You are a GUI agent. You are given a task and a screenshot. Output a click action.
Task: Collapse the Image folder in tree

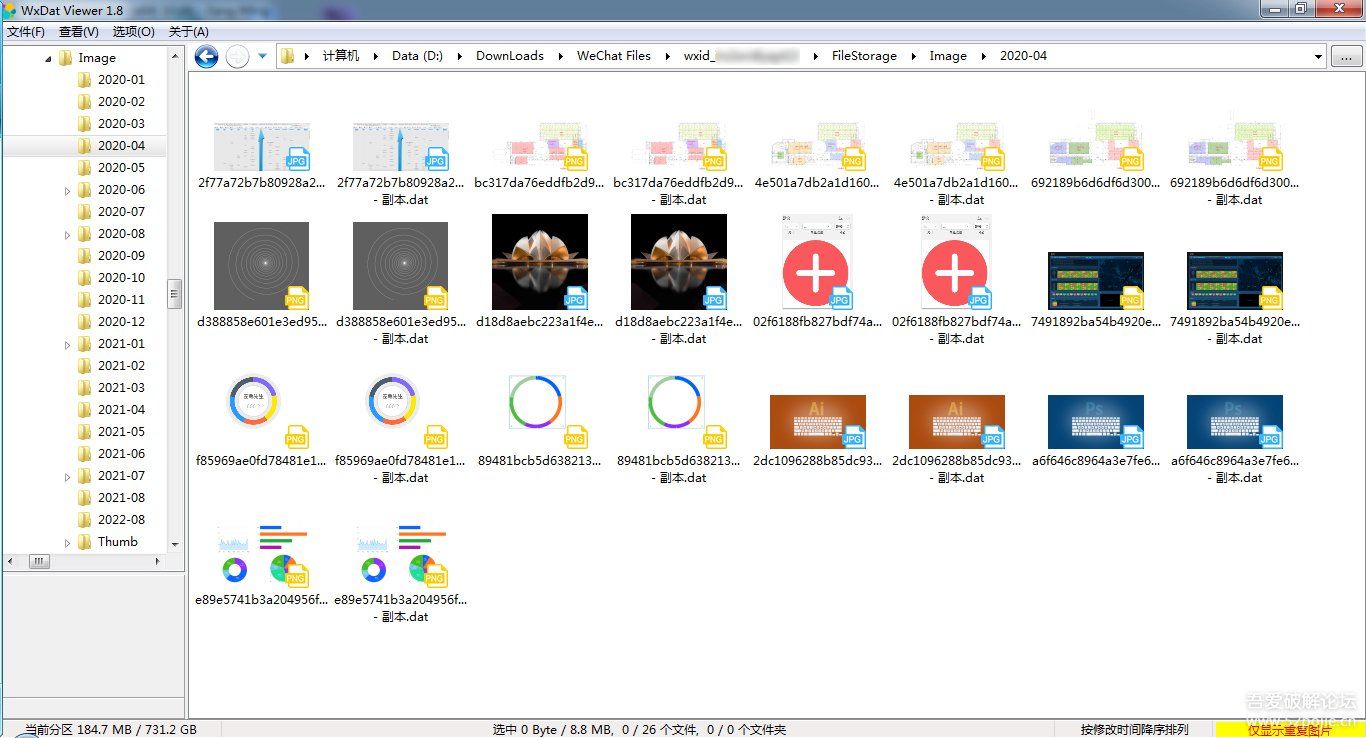pyautogui.click(x=48, y=59)
